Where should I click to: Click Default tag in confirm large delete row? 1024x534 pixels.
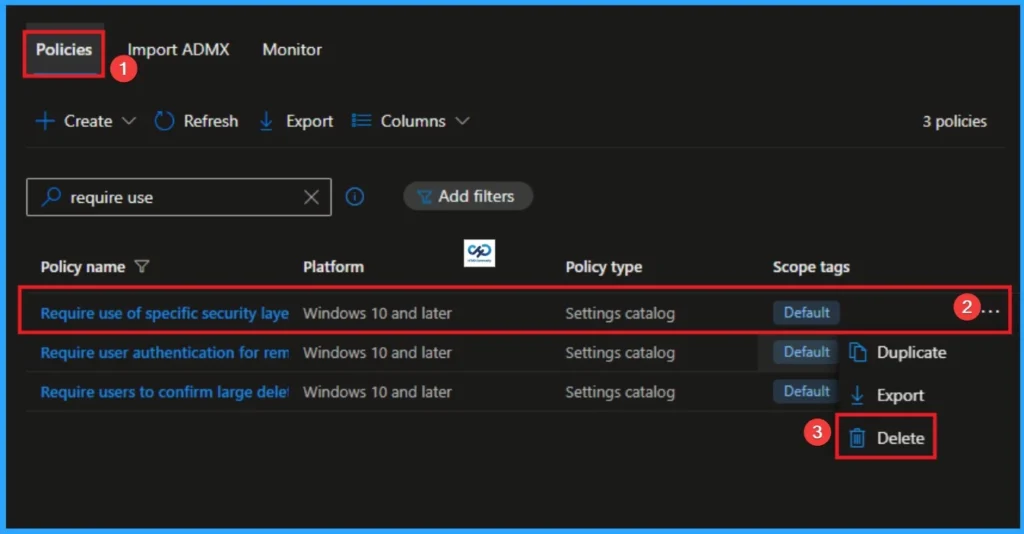coord(807,391)
